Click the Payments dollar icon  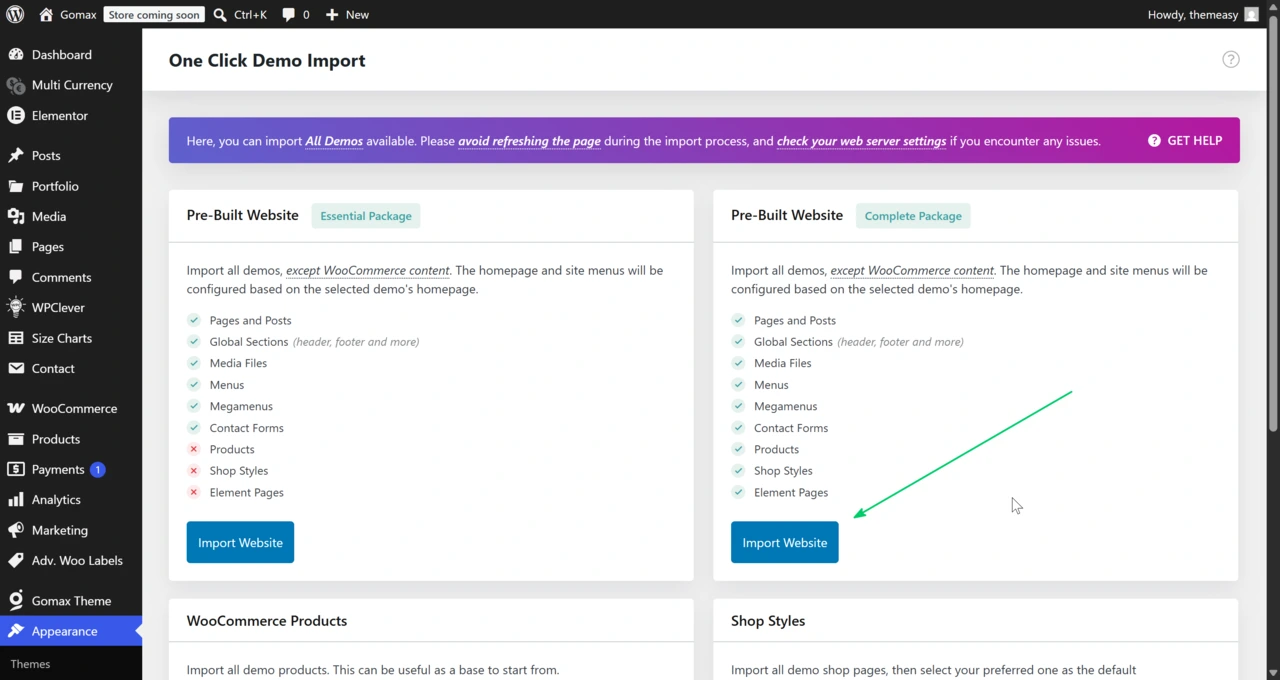pyautogui.click(x=16, y=470)
